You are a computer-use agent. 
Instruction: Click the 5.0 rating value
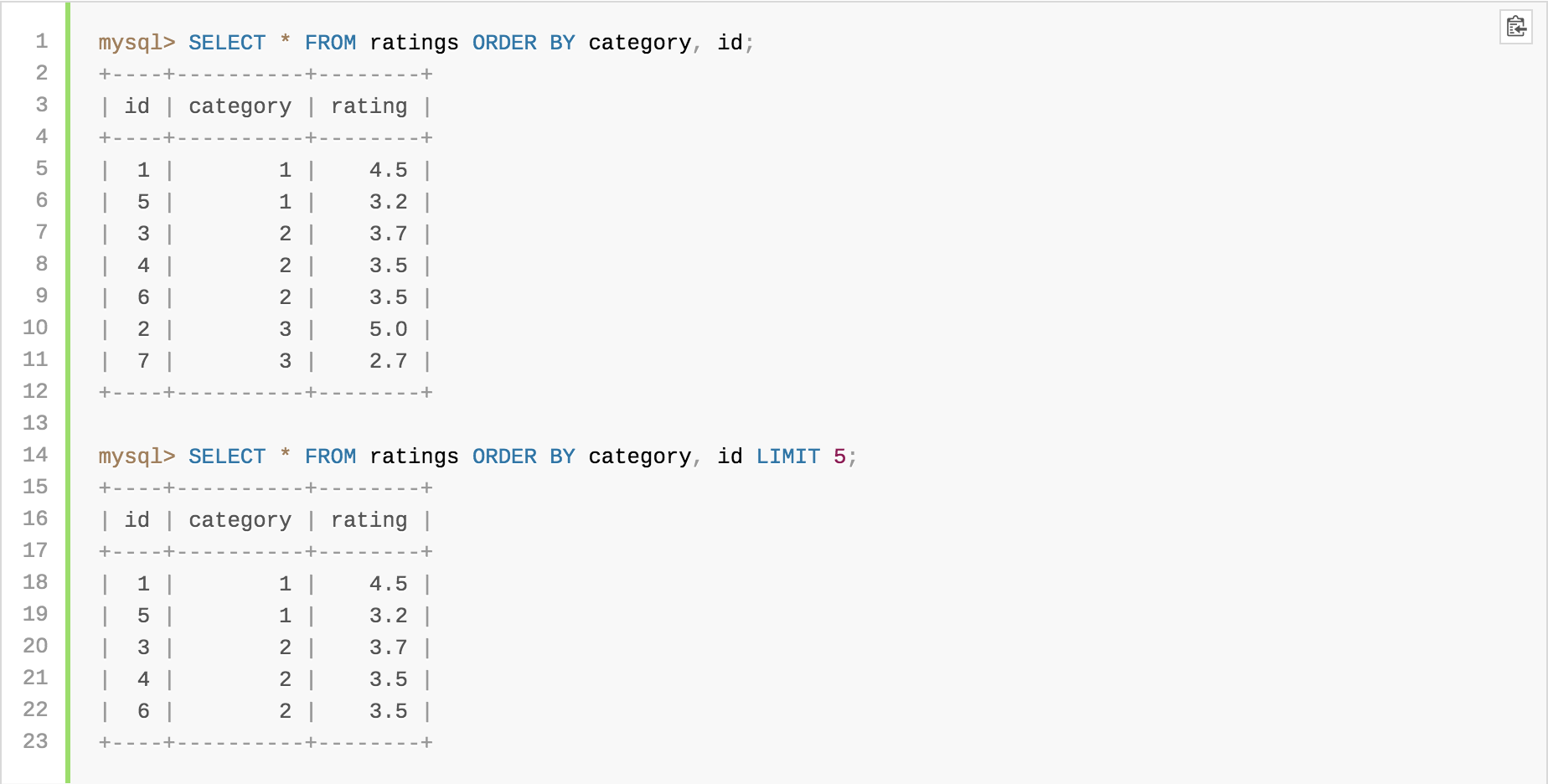pyautogui.click(x=389, y=329)
